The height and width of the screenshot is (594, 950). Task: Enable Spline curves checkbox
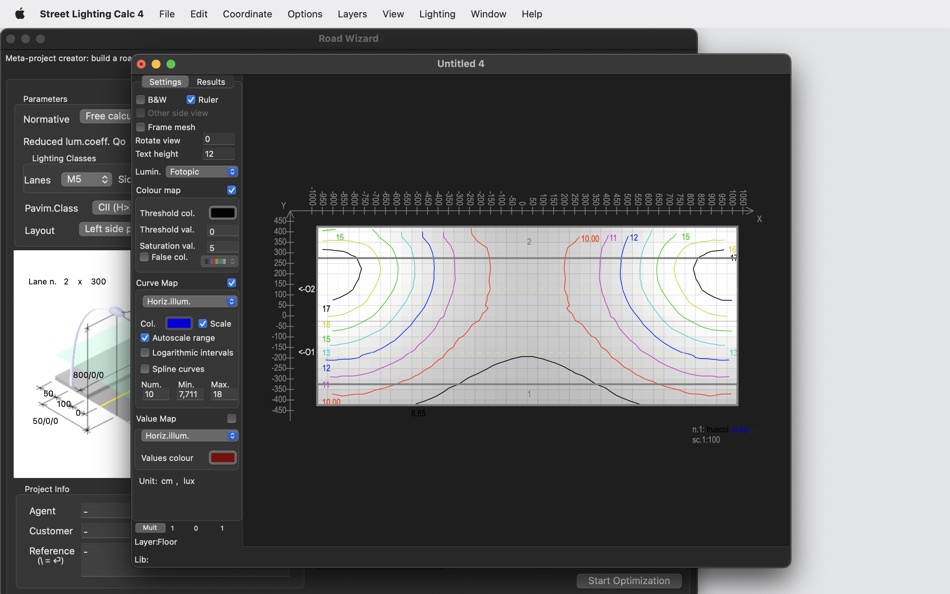[x=145, y=369]
